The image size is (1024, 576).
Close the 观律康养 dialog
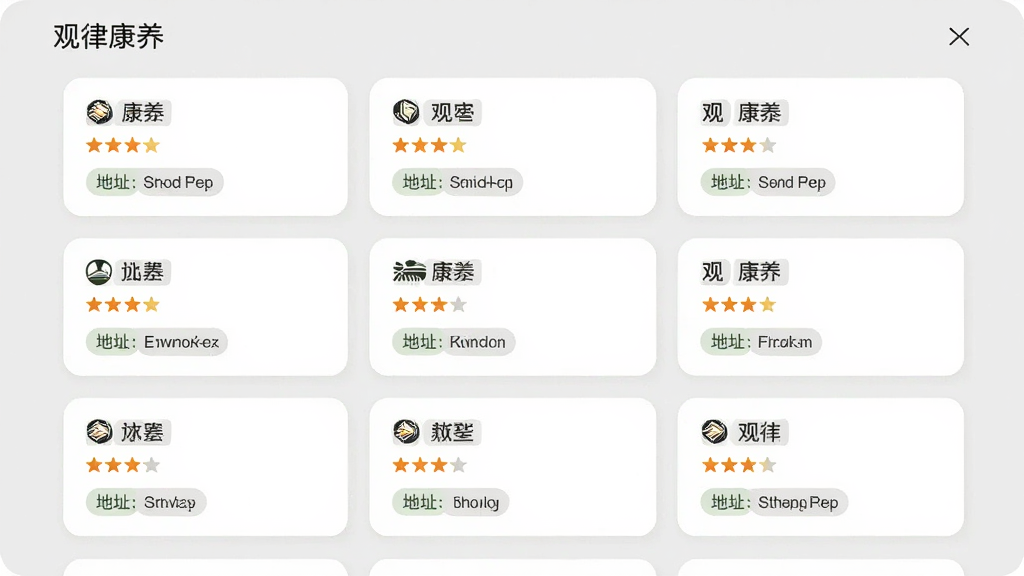tap(959, 37)
